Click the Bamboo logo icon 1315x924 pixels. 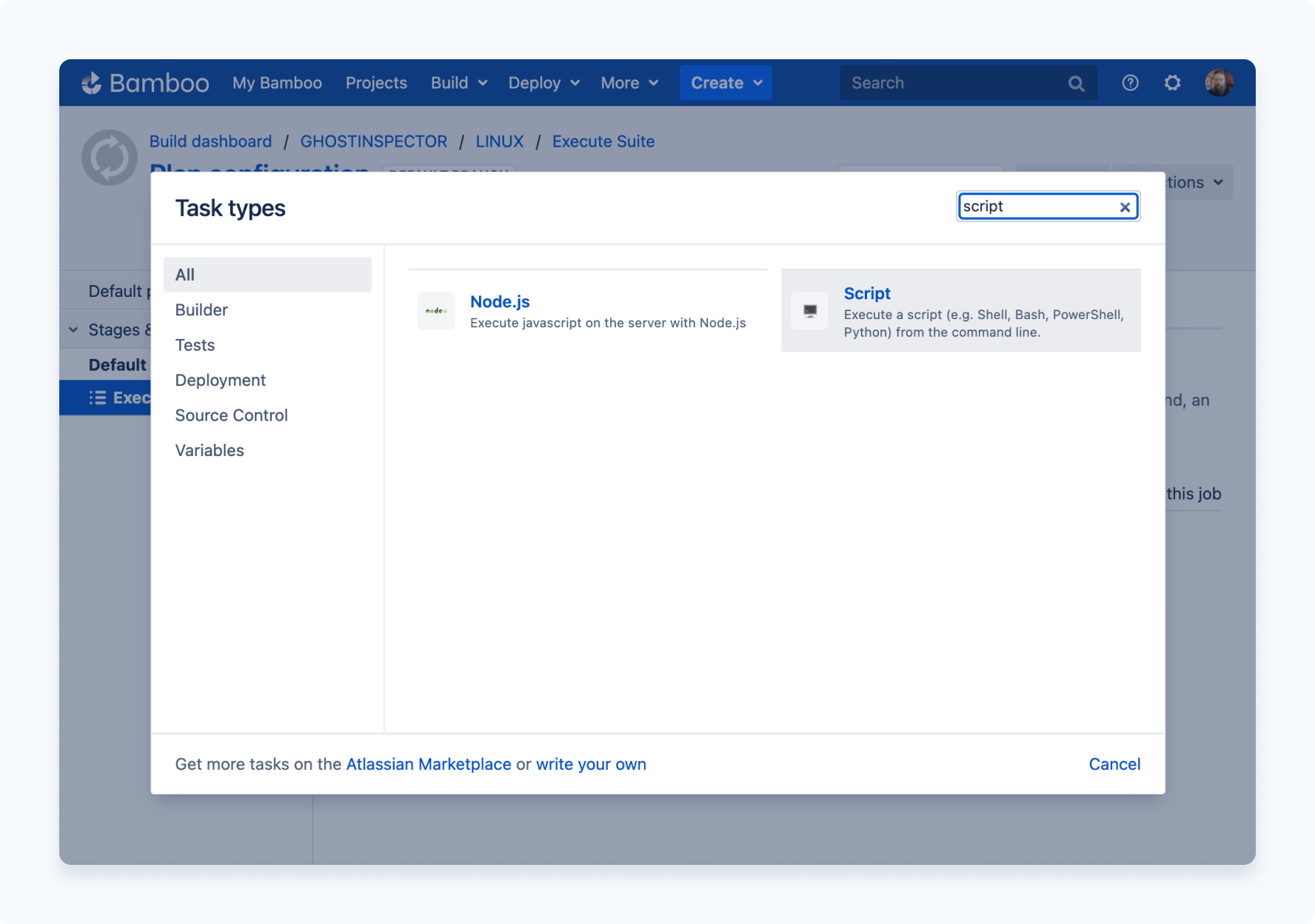point(92,82)
